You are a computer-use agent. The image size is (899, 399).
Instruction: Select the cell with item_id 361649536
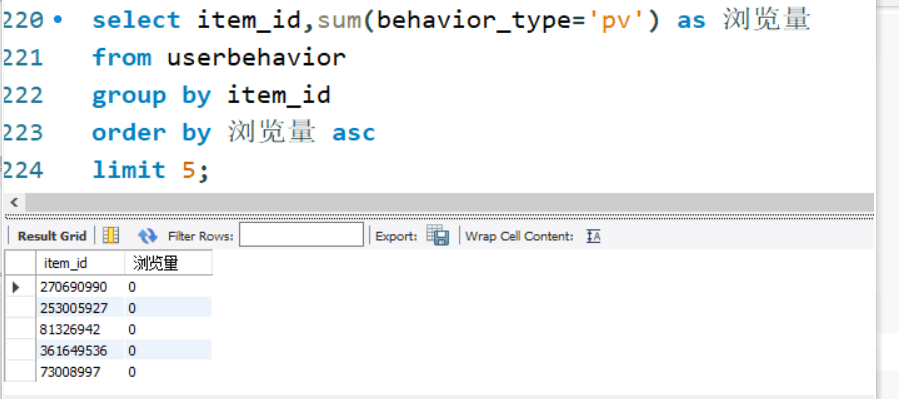point(80,350)
